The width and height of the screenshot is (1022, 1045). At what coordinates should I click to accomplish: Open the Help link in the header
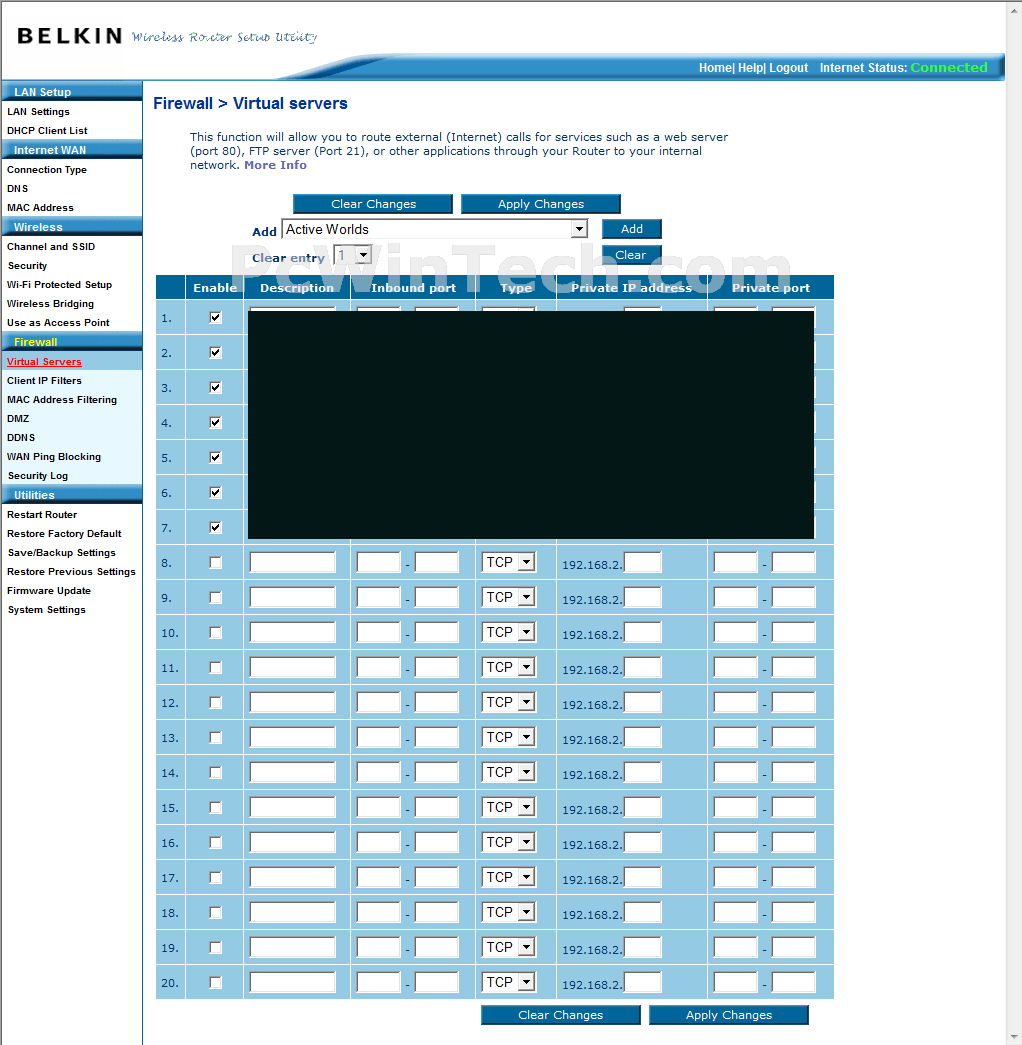coord(750,68)
